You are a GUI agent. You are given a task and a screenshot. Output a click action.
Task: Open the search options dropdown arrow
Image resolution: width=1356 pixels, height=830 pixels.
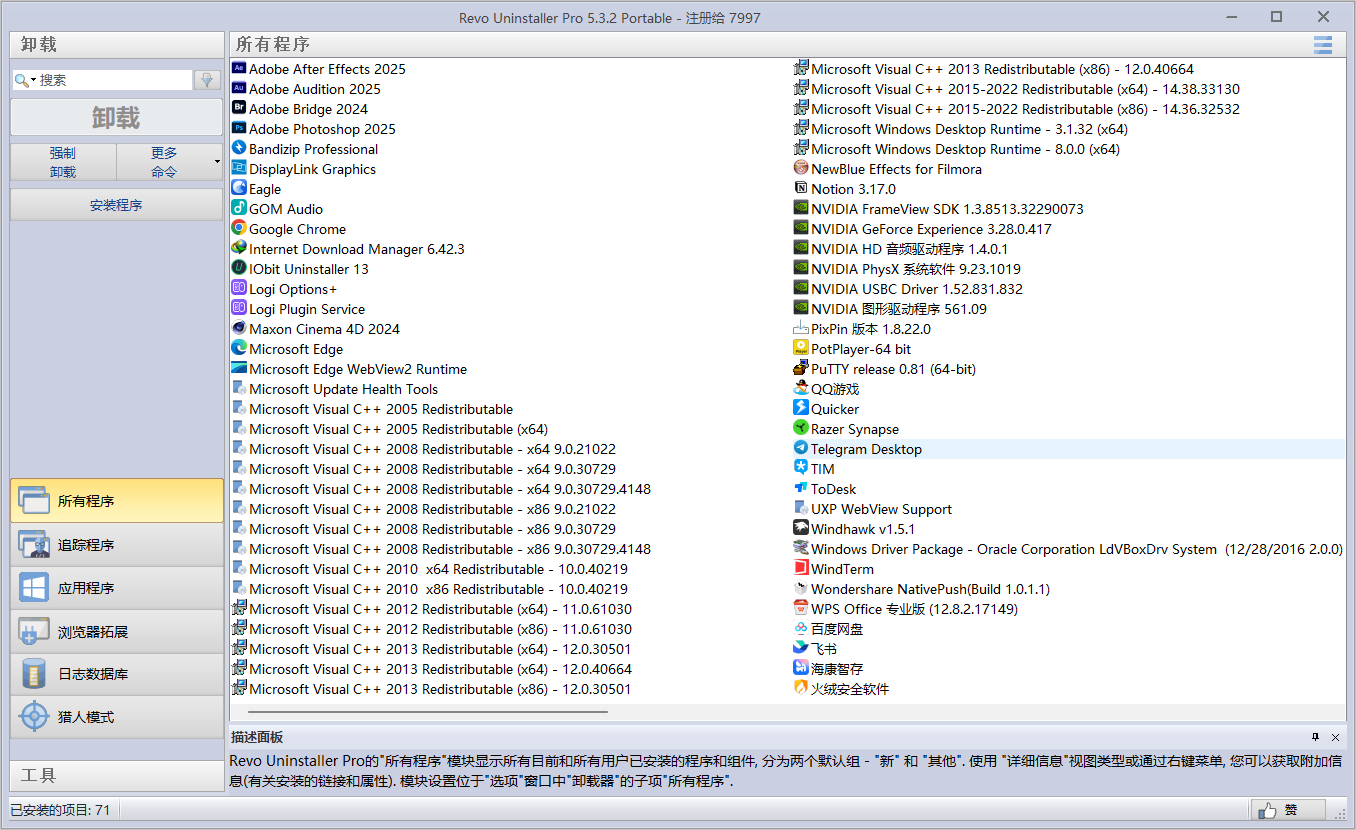point(33,80)
